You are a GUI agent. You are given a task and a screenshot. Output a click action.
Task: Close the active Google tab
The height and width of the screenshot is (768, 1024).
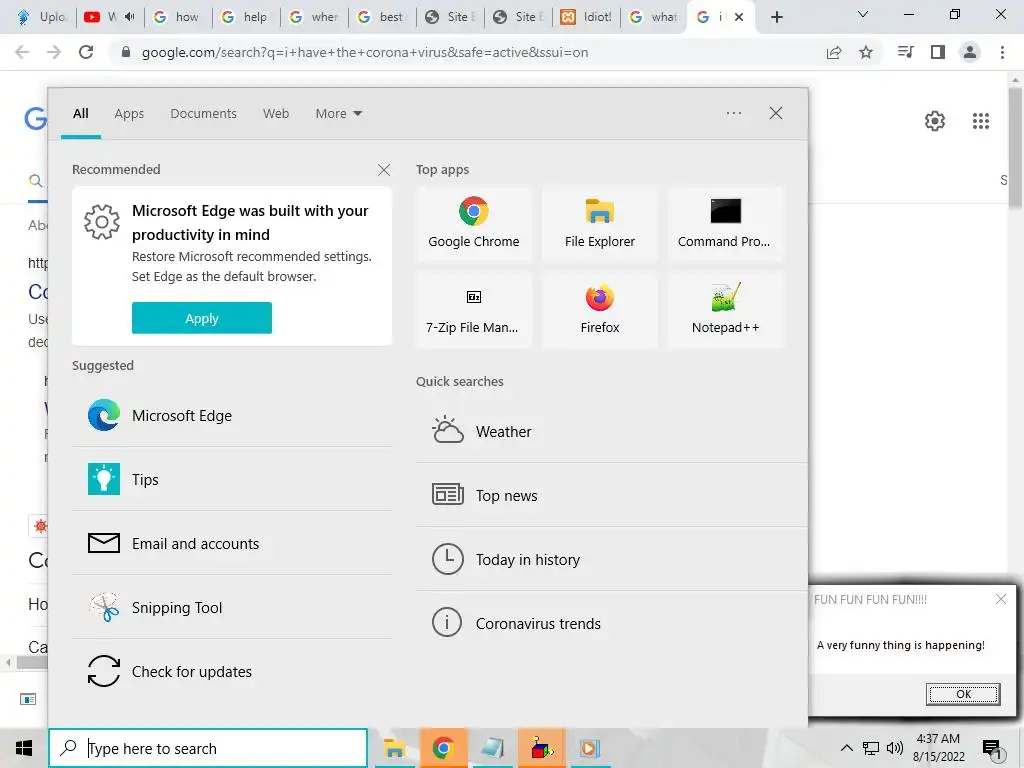click(739, 17)
